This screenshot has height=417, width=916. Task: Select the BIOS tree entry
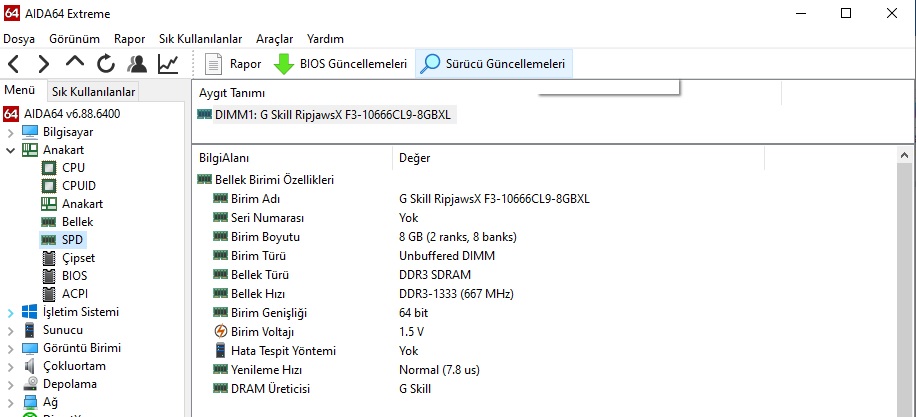(74, 275)
